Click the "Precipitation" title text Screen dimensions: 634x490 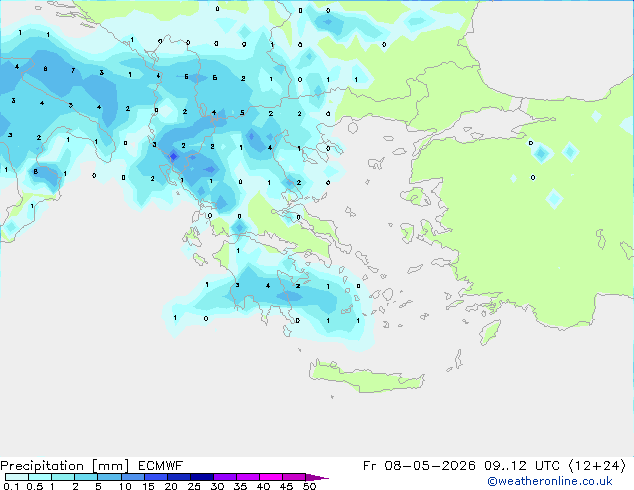point(42,466)
